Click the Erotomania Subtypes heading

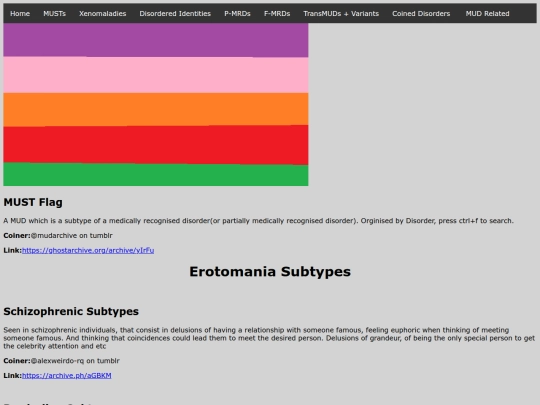[270, 271]
